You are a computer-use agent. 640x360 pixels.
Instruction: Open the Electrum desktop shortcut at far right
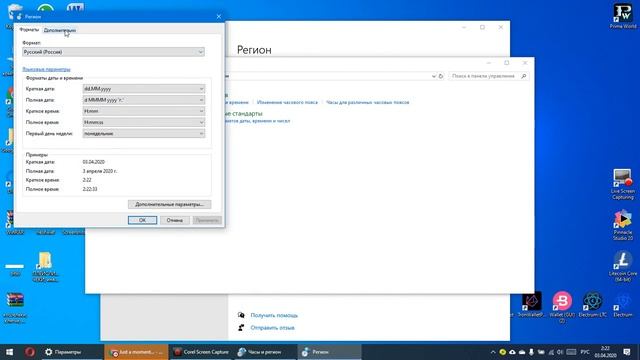[622, 304]
